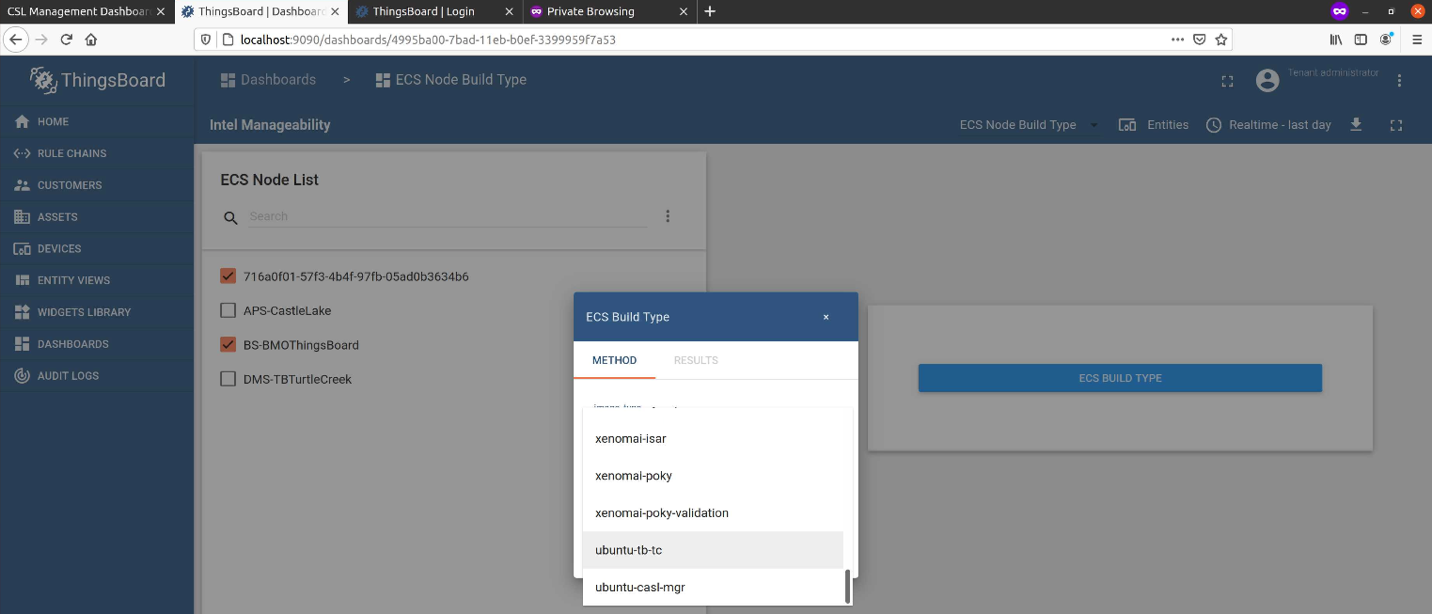Reload the browser page
This screenshot has height=614, width=1432.
point(66,40)
